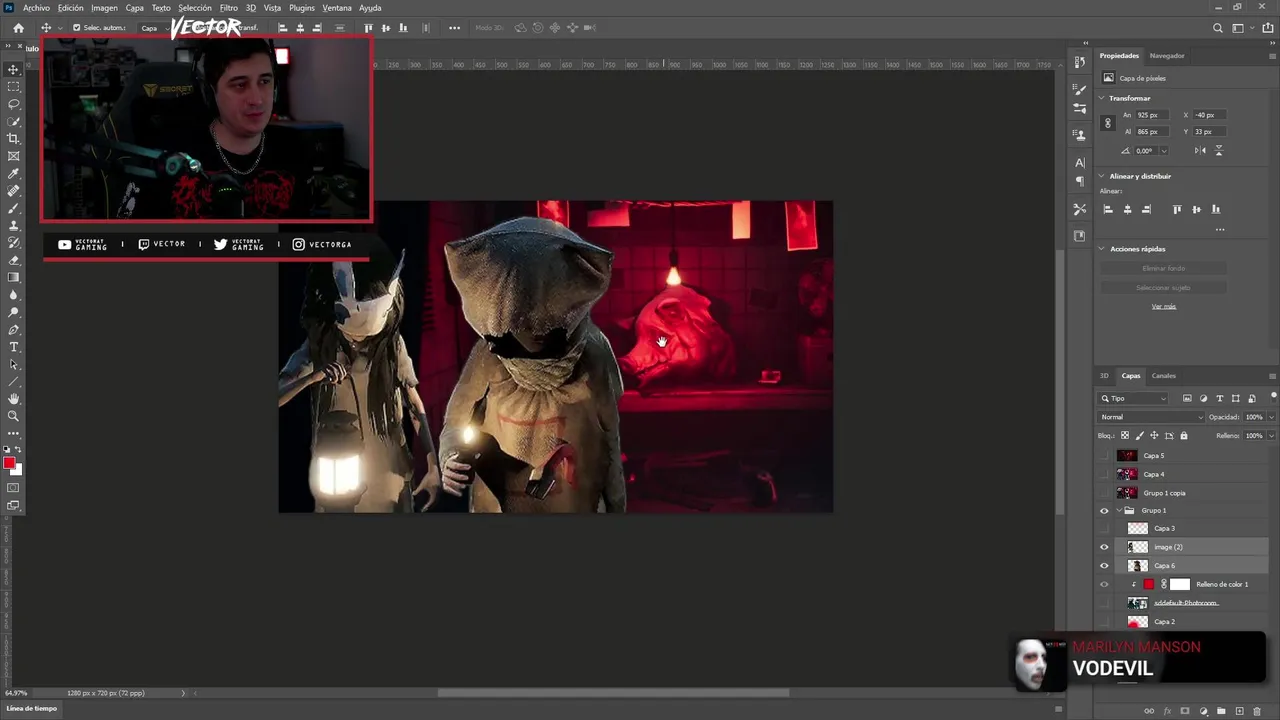The image size is (1280, 720).
Task: Collapse the Grupo 1 folder arrow
Action: point(1119,510)
